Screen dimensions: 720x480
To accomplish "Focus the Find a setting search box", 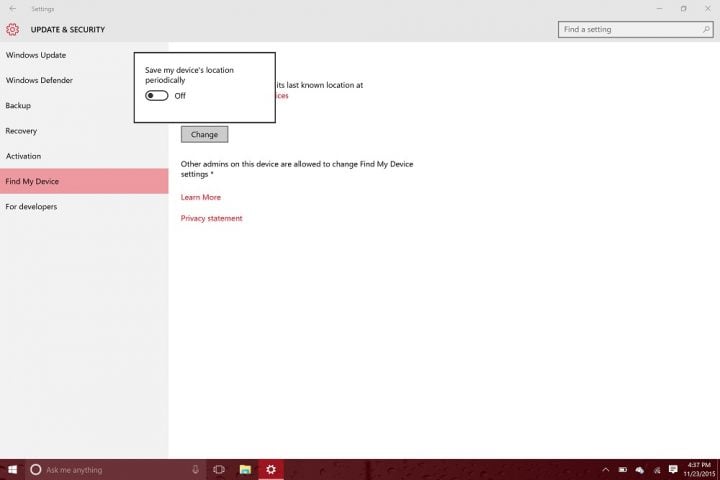I will coord(636,29).
